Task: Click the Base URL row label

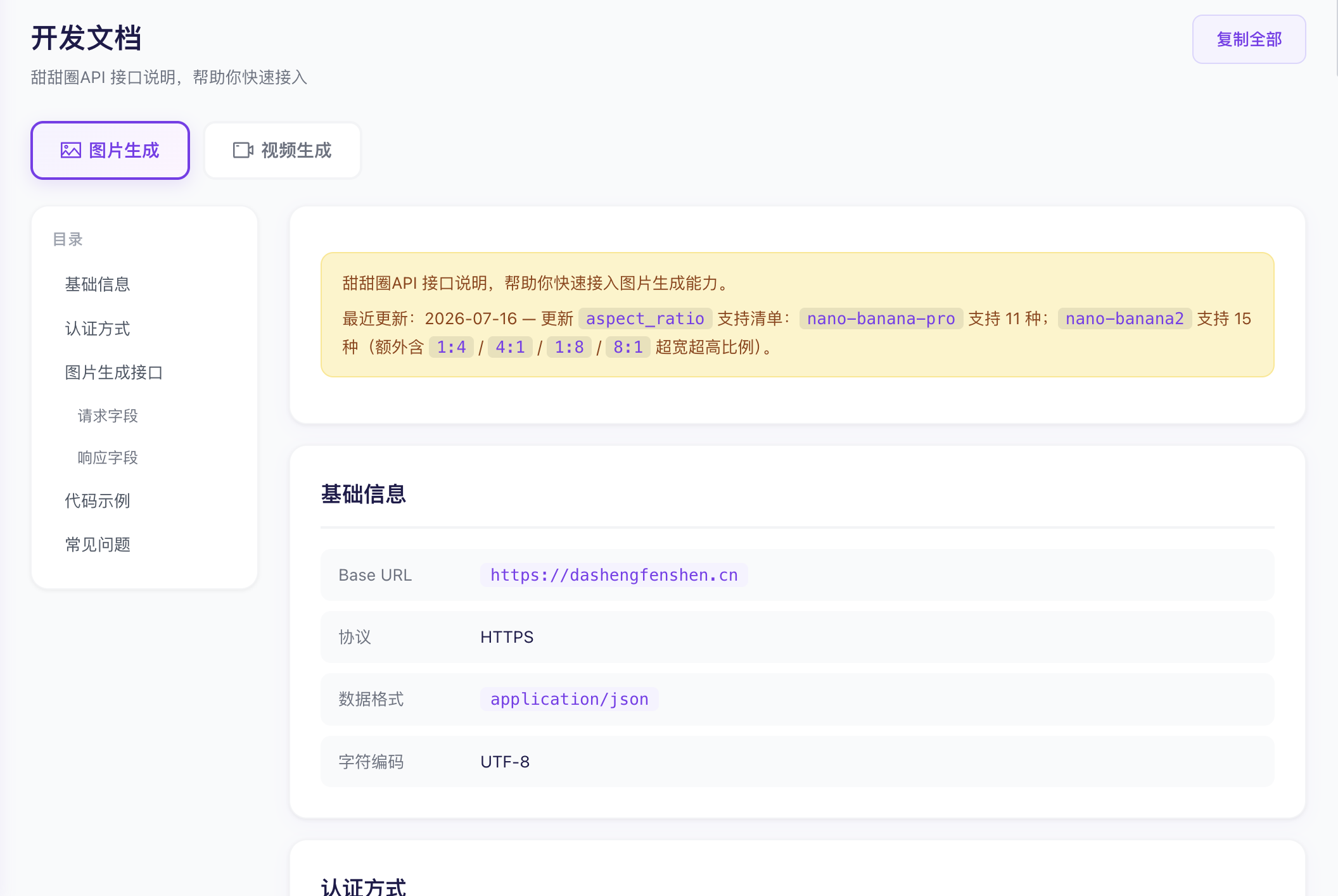Action: tap(375, 575)
